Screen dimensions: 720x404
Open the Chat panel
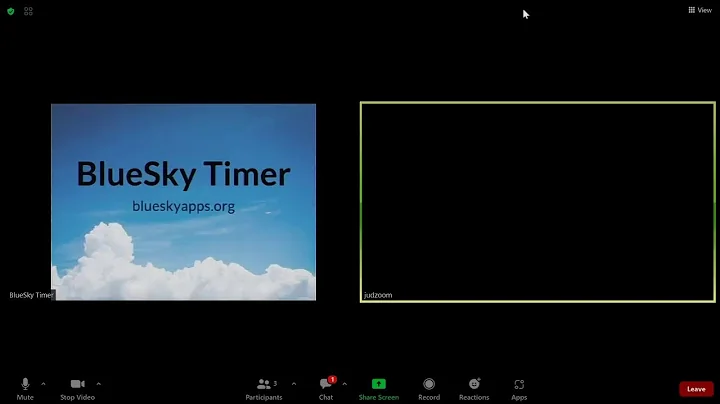coord(326,389)
